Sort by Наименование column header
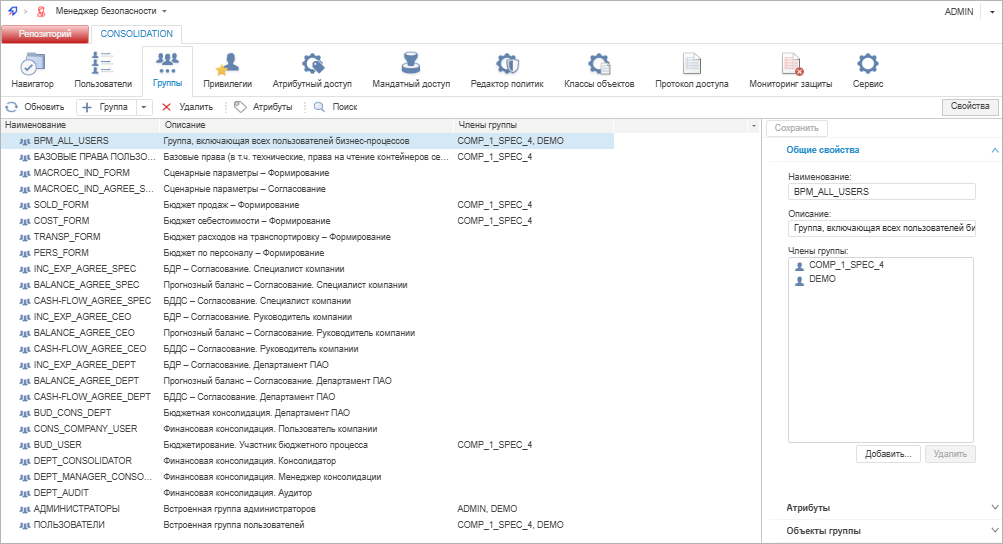 click(80, 125)
